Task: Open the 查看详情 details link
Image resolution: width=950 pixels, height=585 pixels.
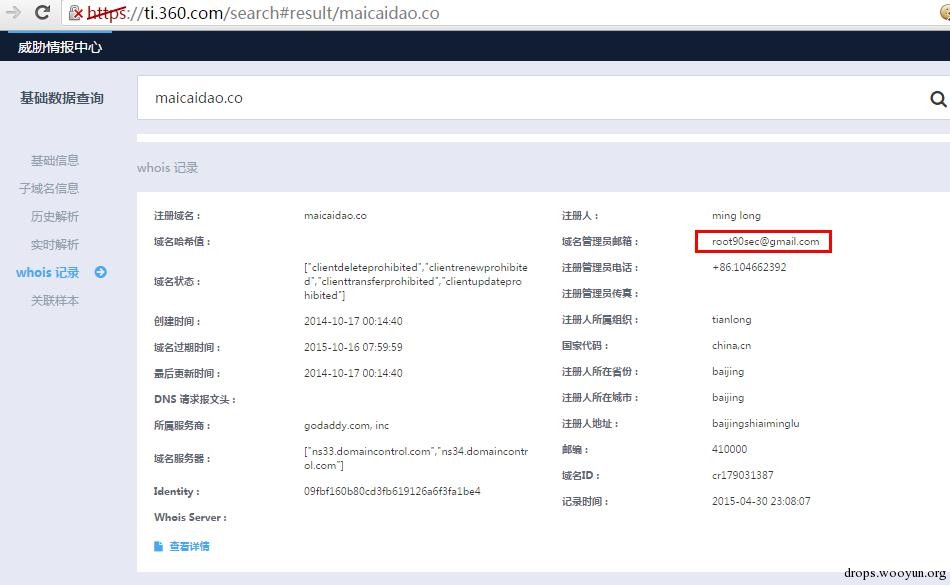Action: pos(189,546)
